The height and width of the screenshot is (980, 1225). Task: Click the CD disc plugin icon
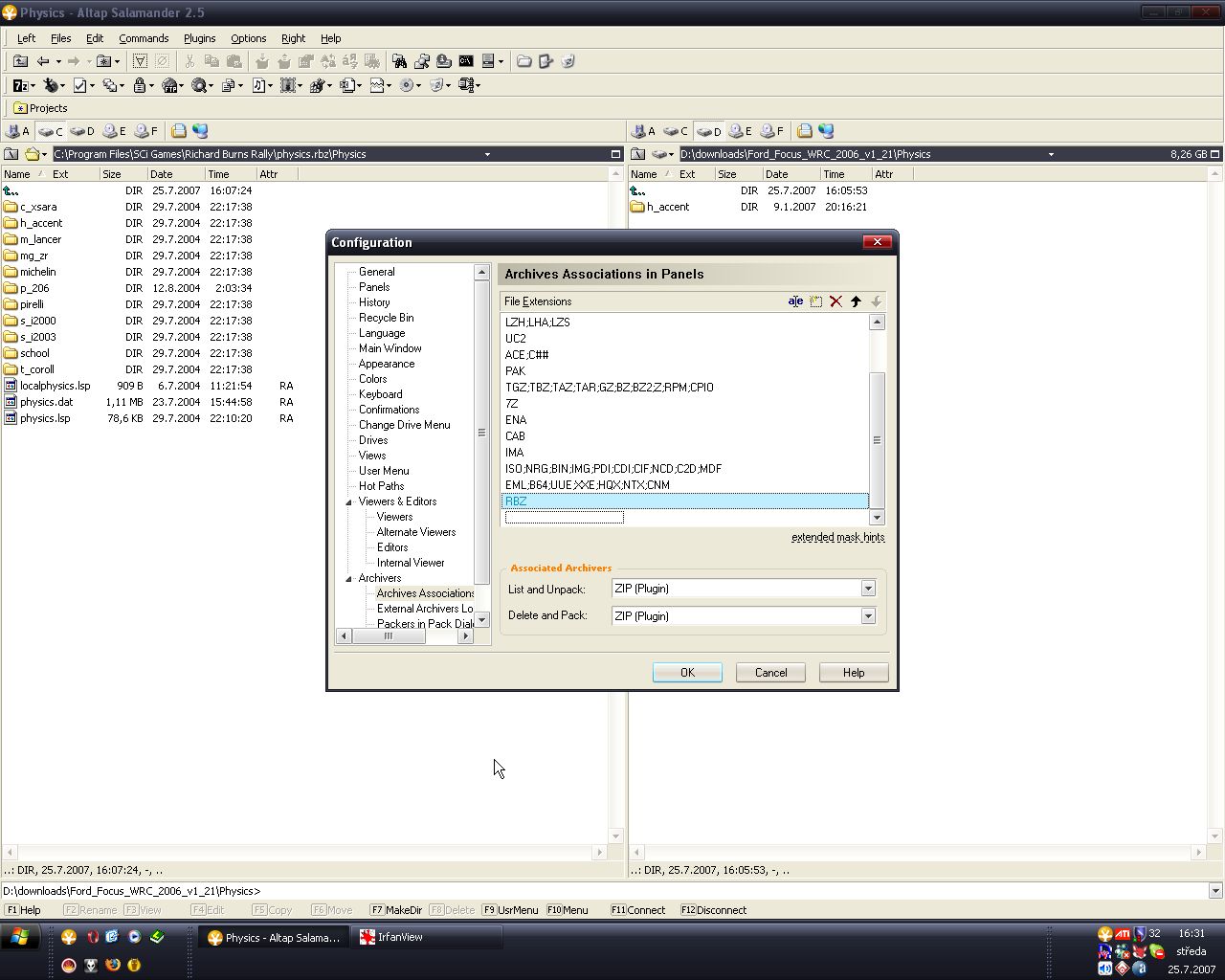pyautogui.click(x=407, y=85)
